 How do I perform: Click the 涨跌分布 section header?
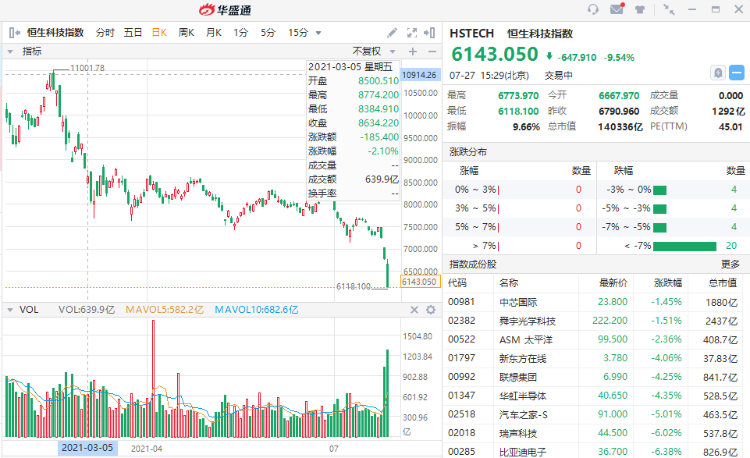tap(468, 152)
